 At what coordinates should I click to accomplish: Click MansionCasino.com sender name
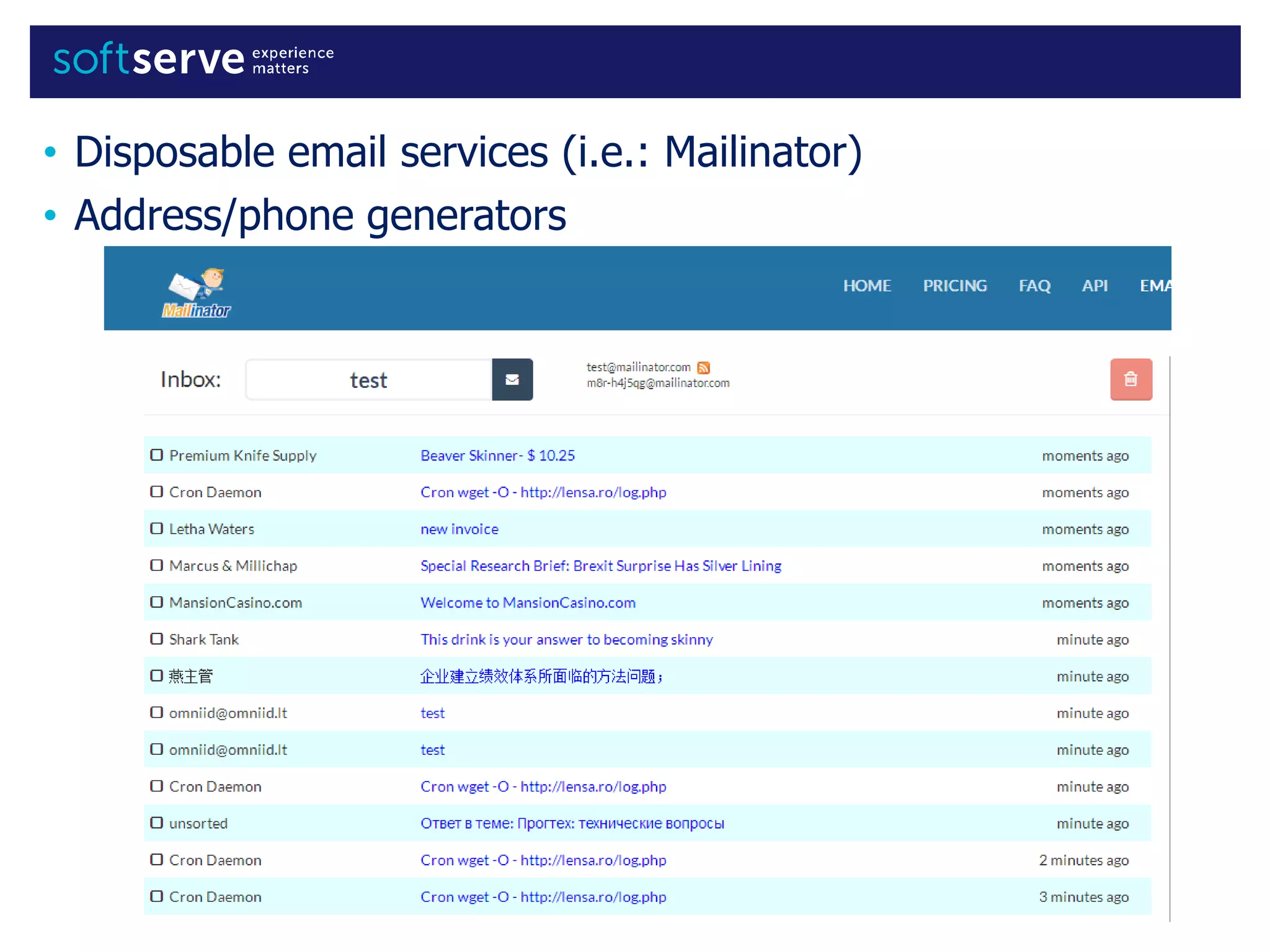coord(236,602)
